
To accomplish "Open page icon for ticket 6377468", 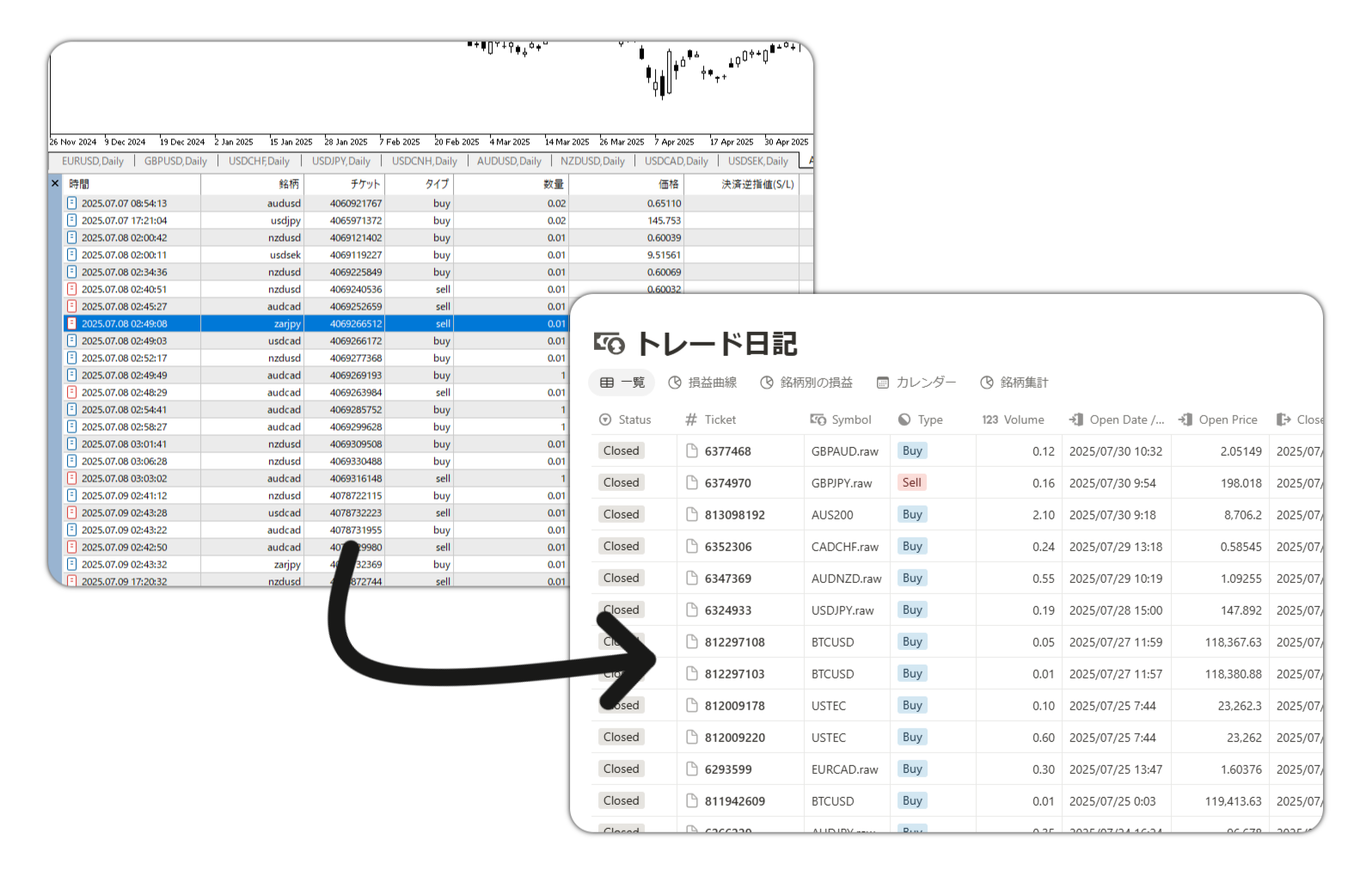I will (x=691, y=451).
